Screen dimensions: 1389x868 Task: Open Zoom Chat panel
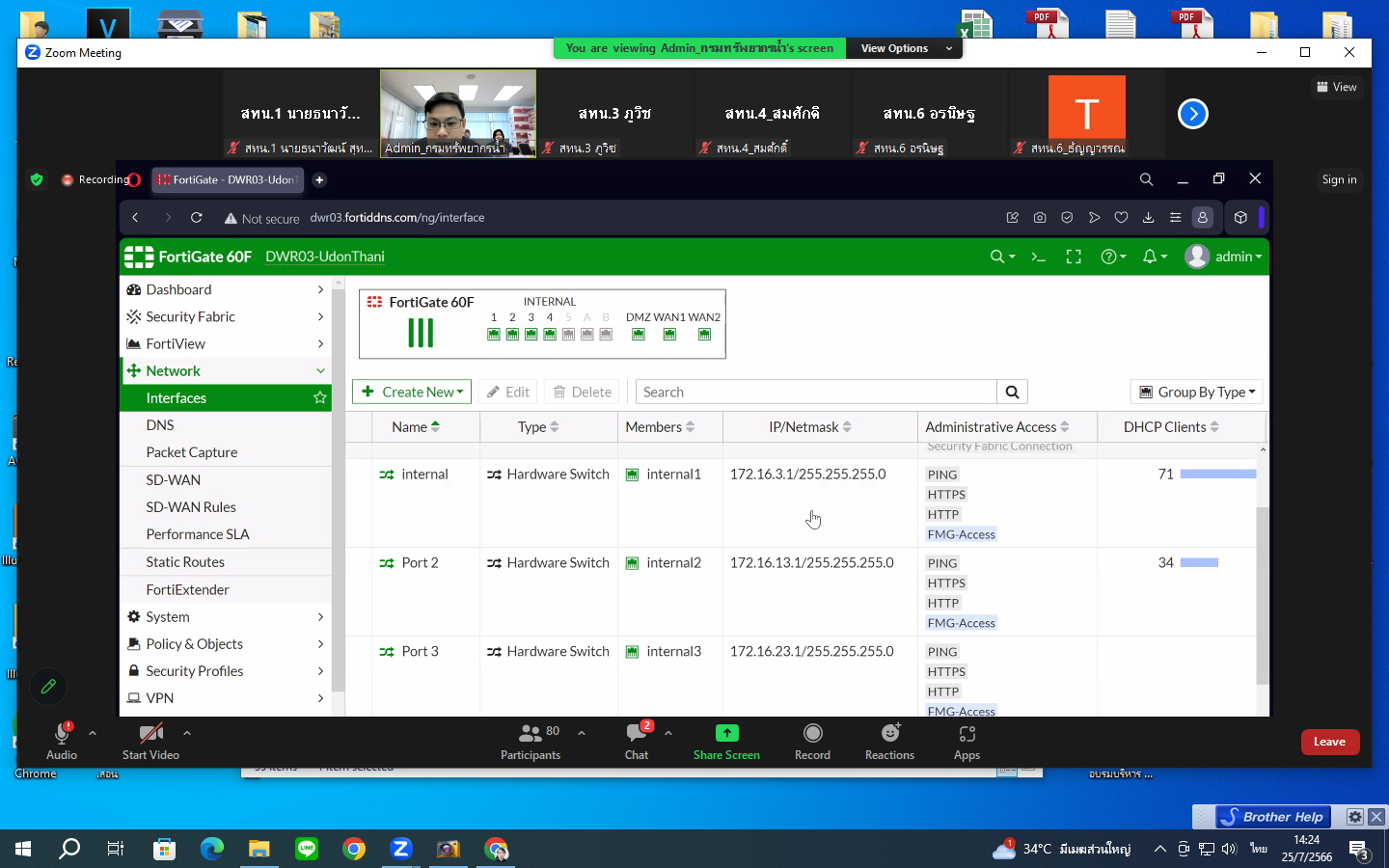pos(637,741)
